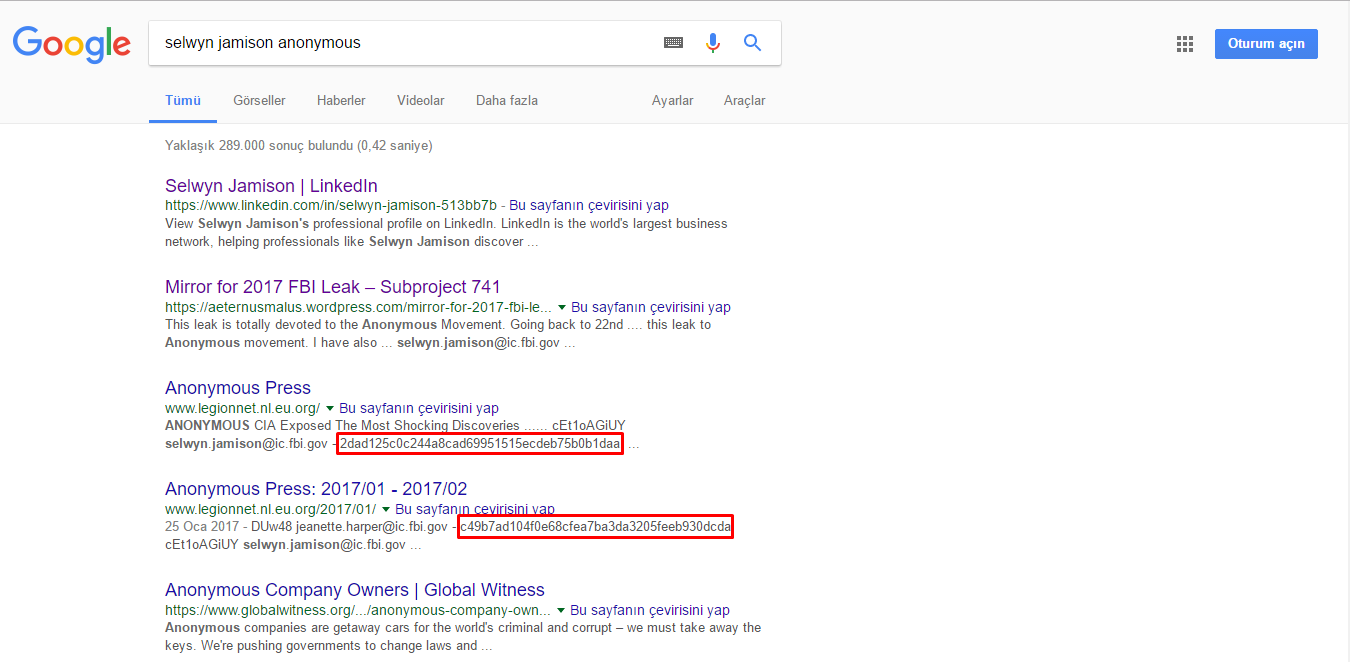This screenshot has width=1350, height=662.
Task: Click the date text 25 Oca 2017
Action: tap(202, 526)
